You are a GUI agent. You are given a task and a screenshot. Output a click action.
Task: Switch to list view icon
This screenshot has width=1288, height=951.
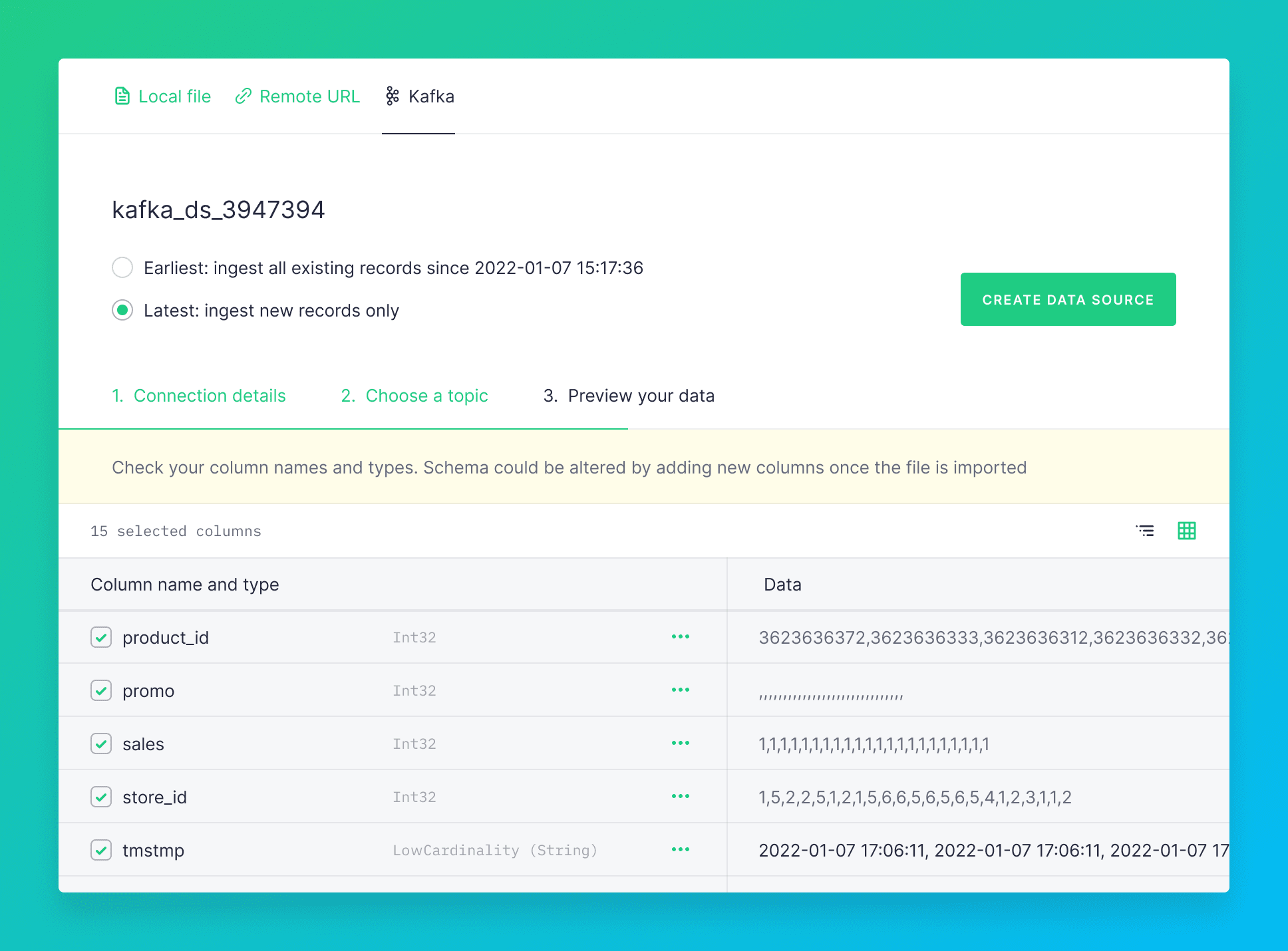(x=1145, y=531)
